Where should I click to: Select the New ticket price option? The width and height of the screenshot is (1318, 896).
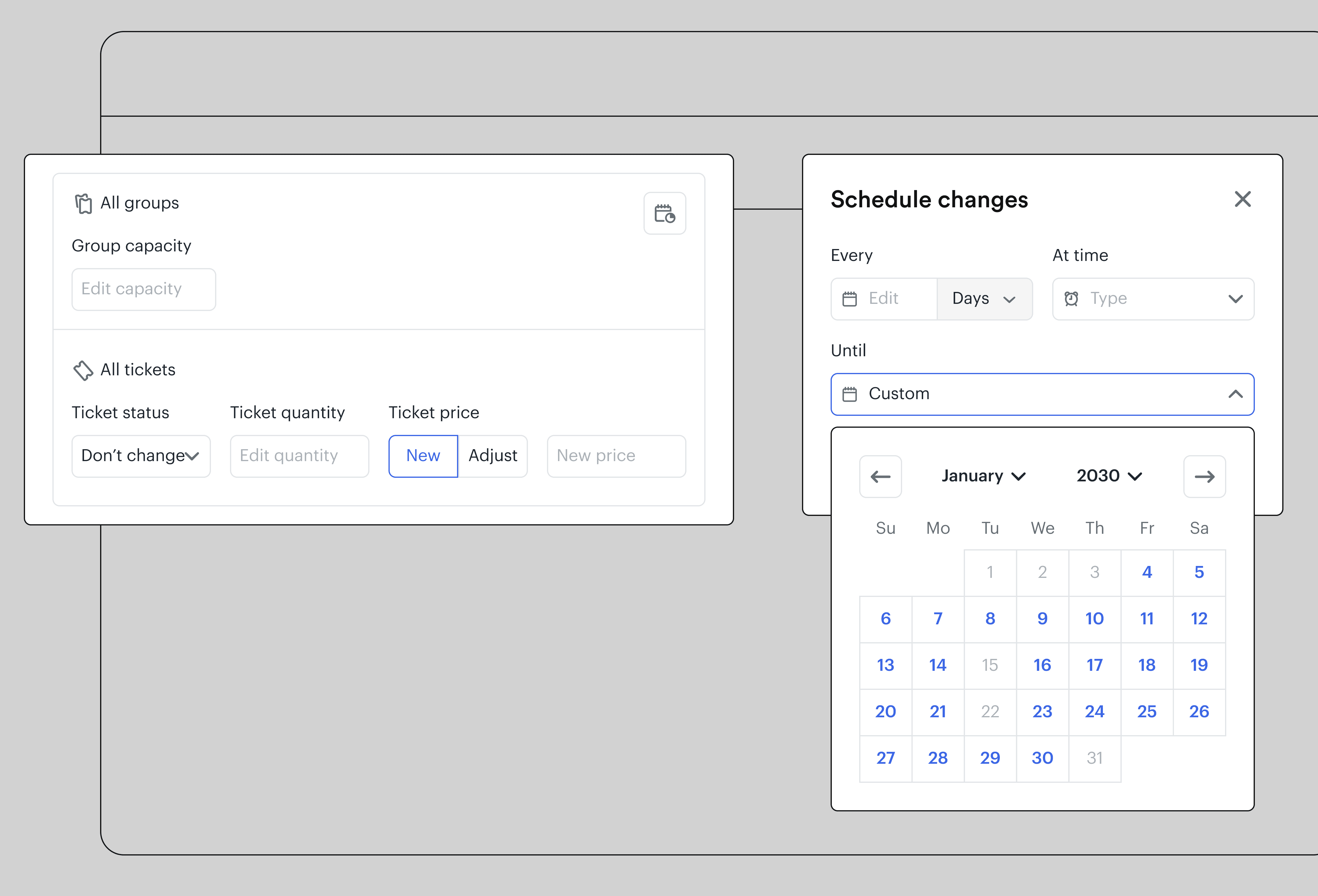(423, 456)
